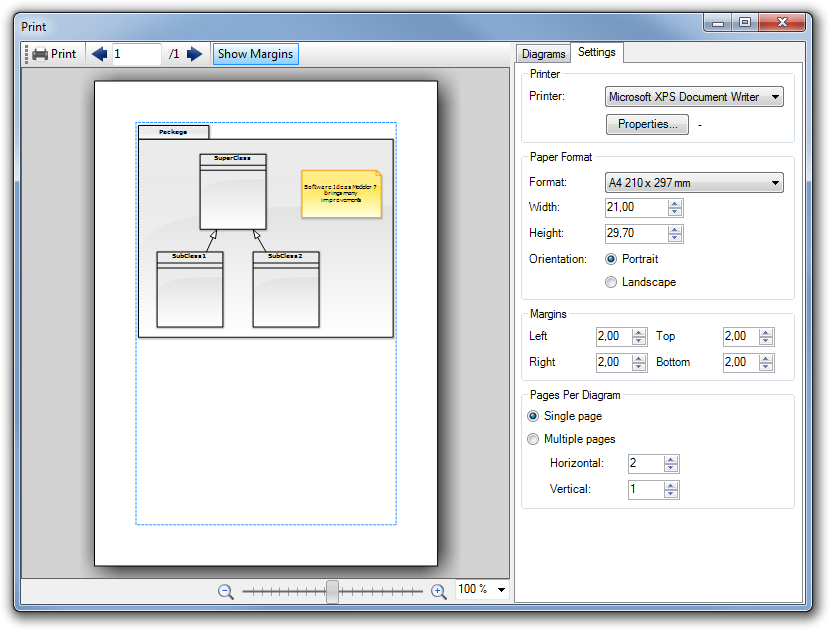Click the Bottom margin field
The height and width of the screenshot is (631, 831).
click(741, 362)
